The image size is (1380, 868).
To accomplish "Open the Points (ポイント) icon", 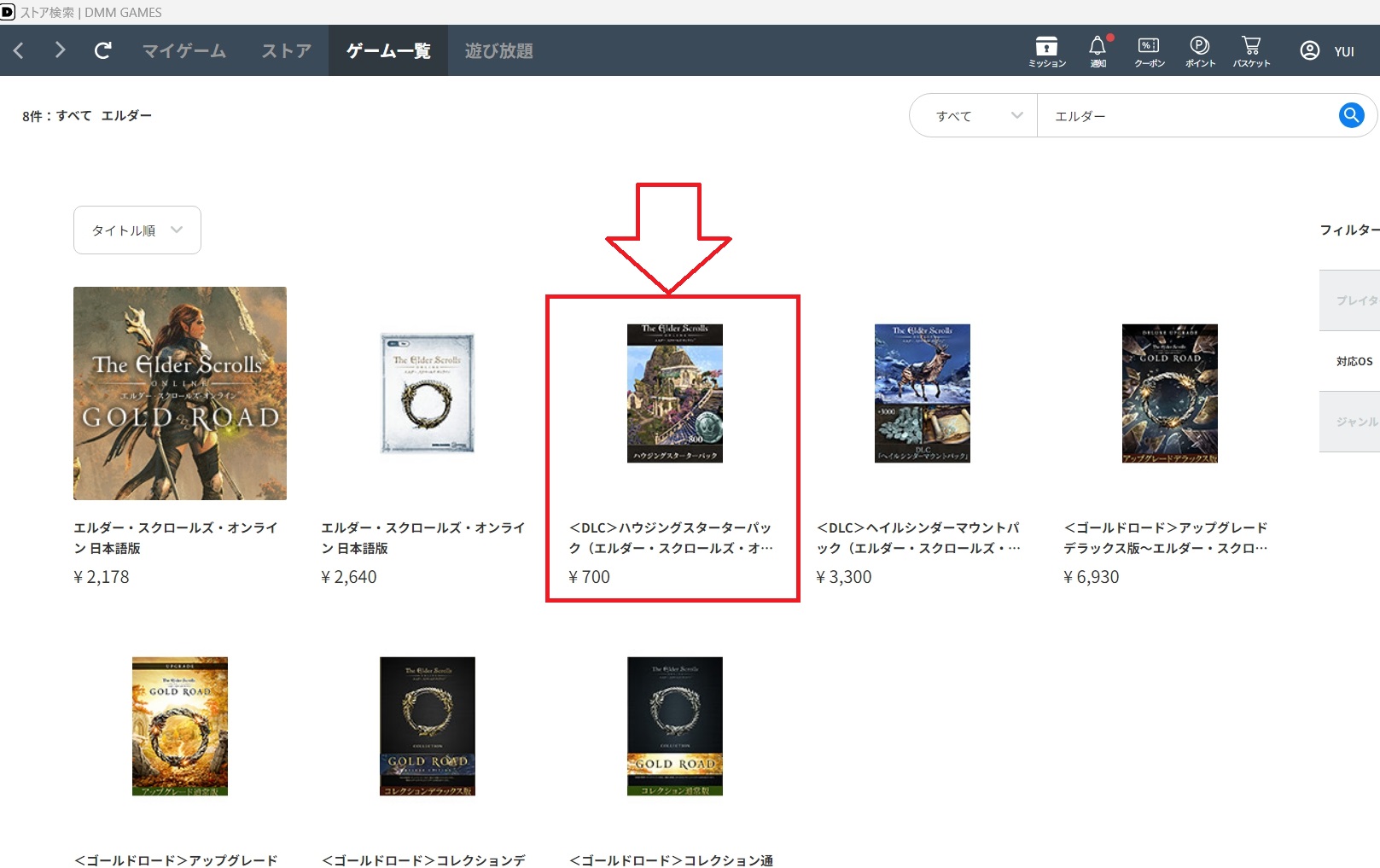I will 1200,51.
